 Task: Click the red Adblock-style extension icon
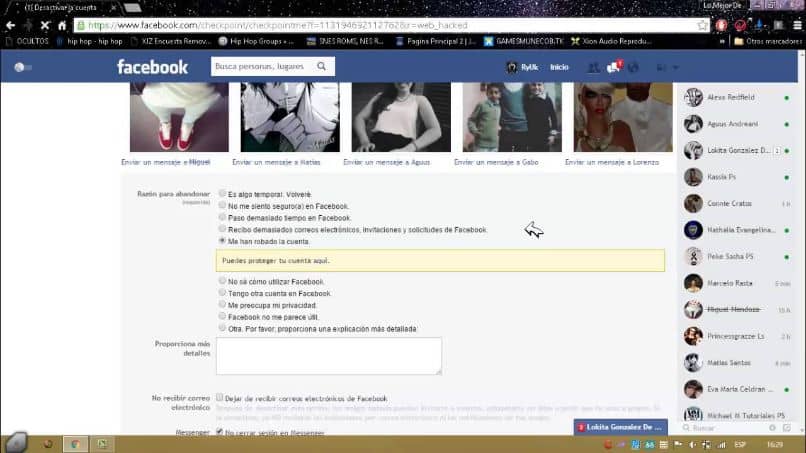pos(721,25)
